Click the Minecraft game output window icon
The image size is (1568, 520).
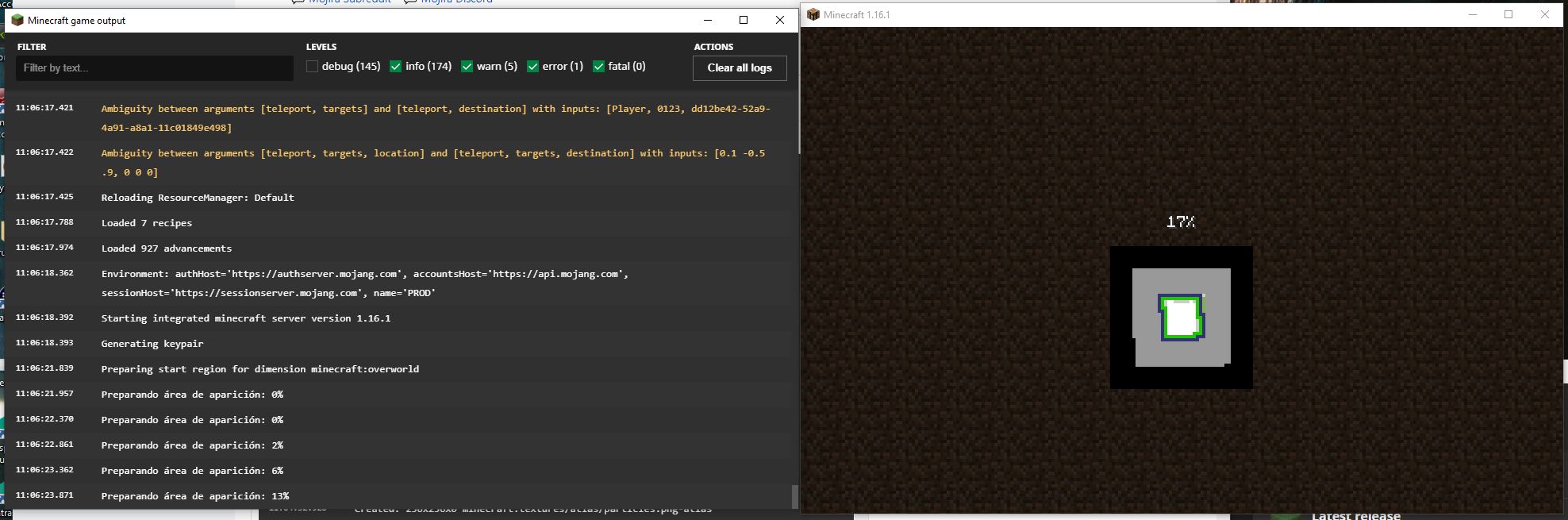point(17,20)
